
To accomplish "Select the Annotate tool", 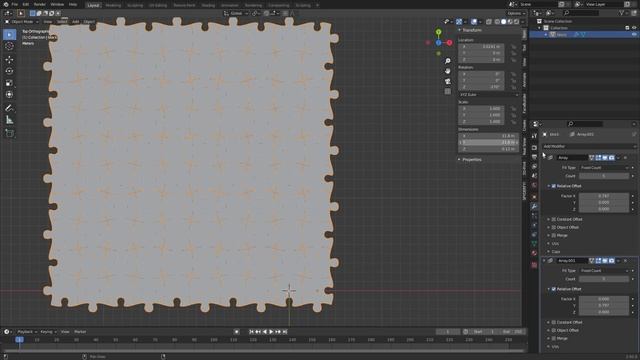I will point(9,108).
